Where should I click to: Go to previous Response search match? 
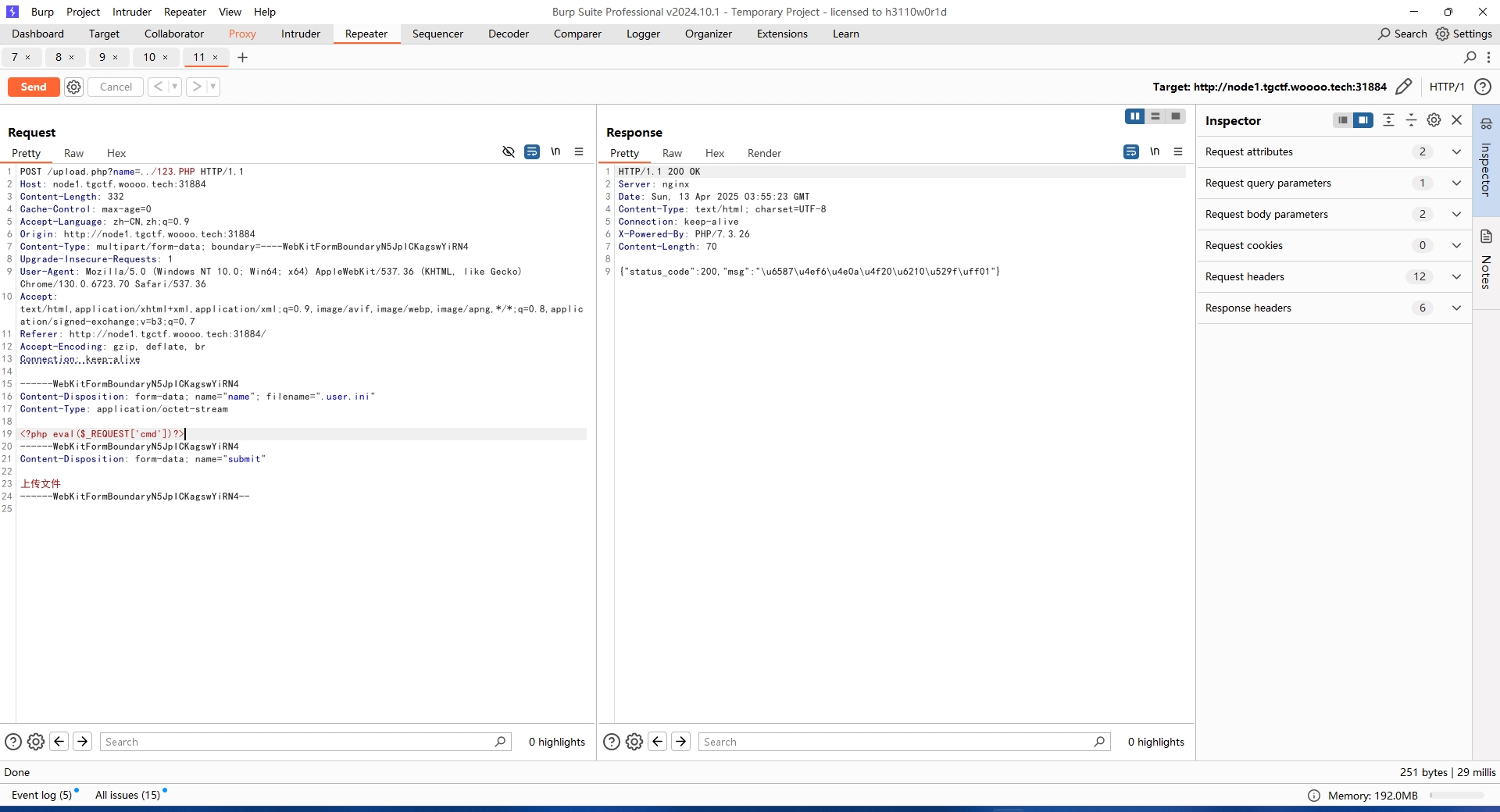[658, 742]
